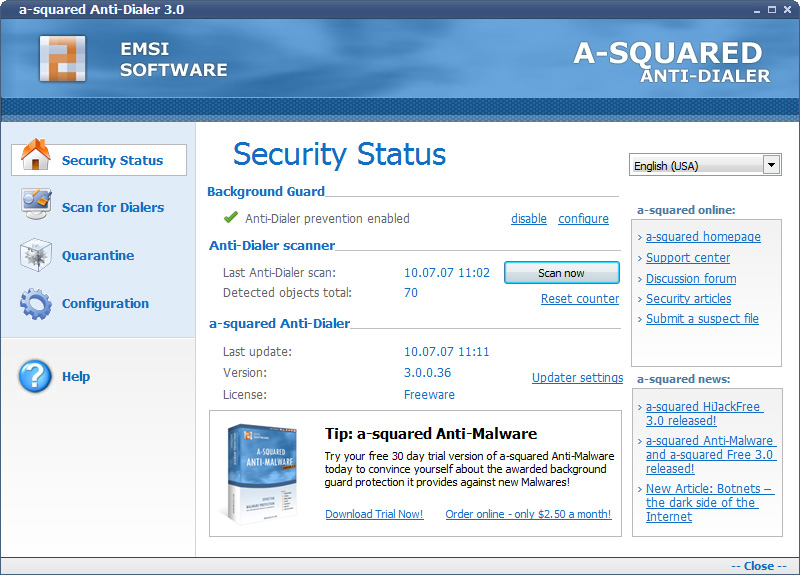Click disable for Background Guard

click(x=529, y=219)
